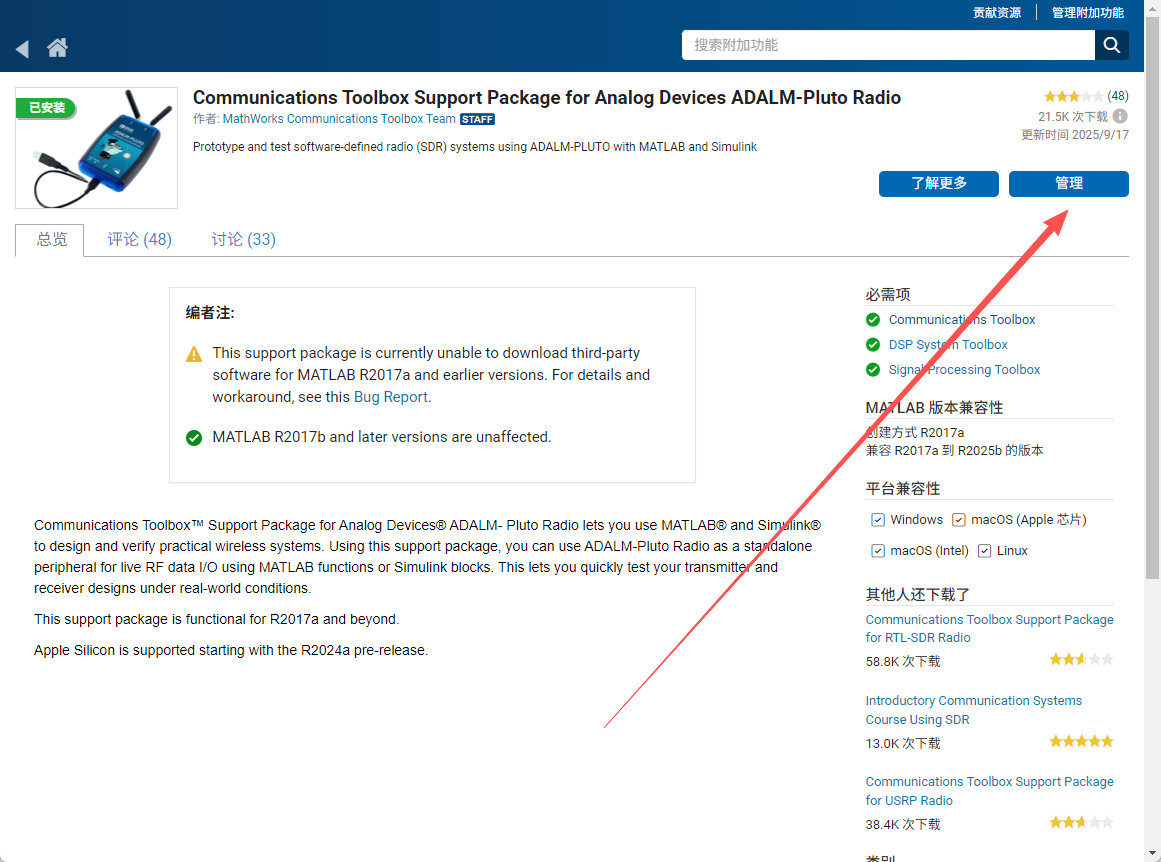The image size is (1161, 862).
Task: Click the five-star rating of SDR course
Action: pyautogui.click(x=1081, y=741)
